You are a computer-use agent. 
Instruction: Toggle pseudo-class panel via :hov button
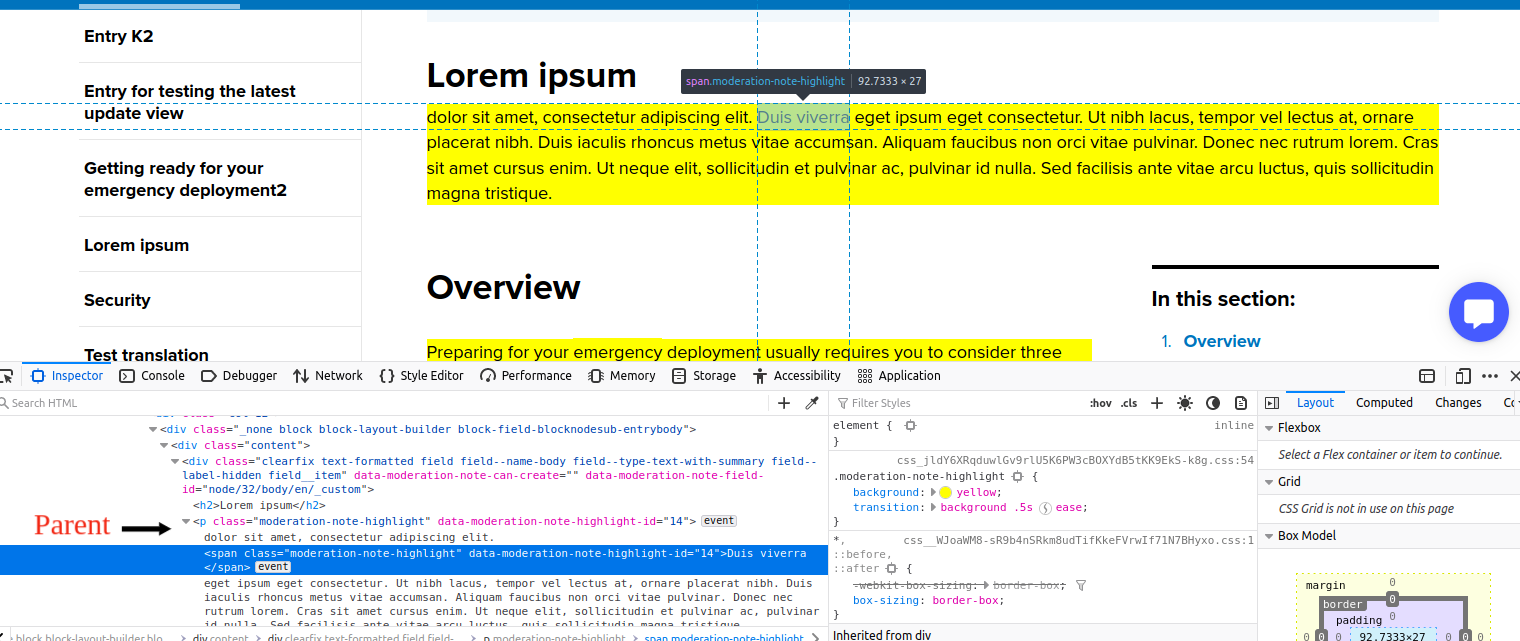[1100, 402]
